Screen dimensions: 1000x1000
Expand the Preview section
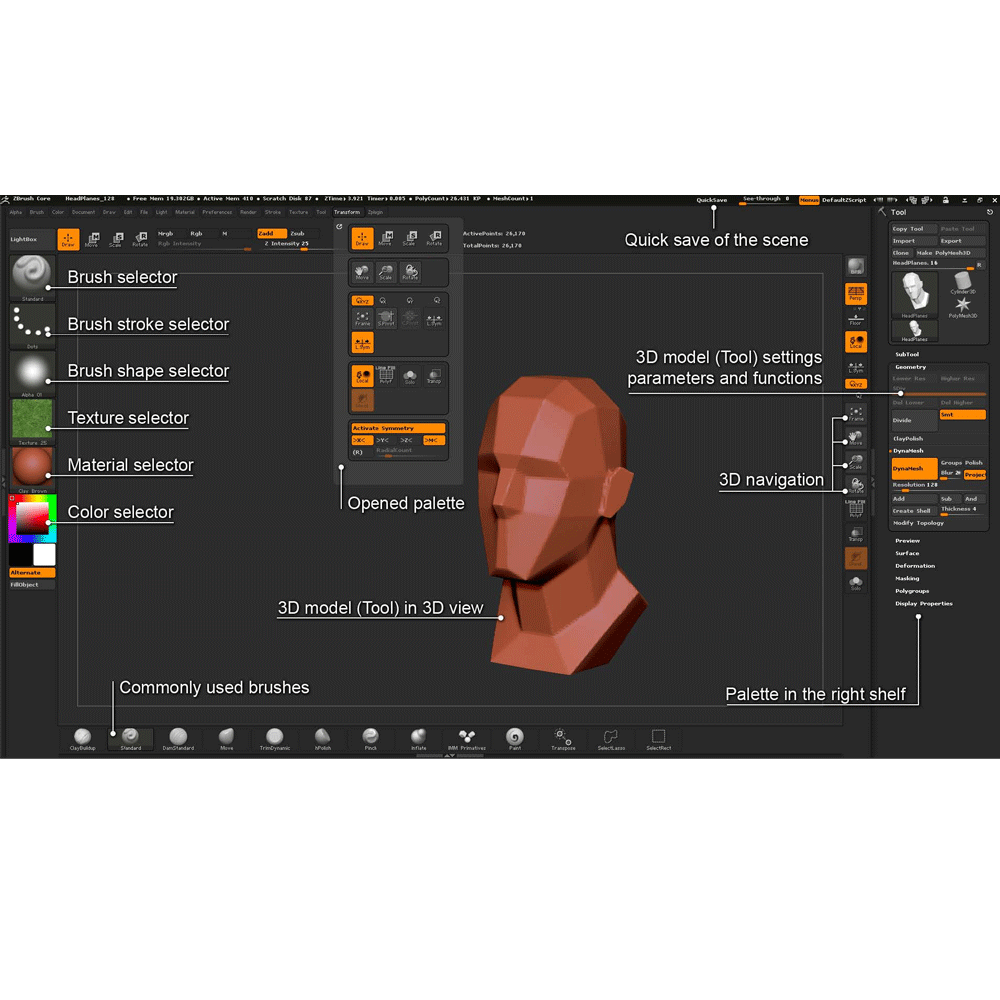point(907,541)
